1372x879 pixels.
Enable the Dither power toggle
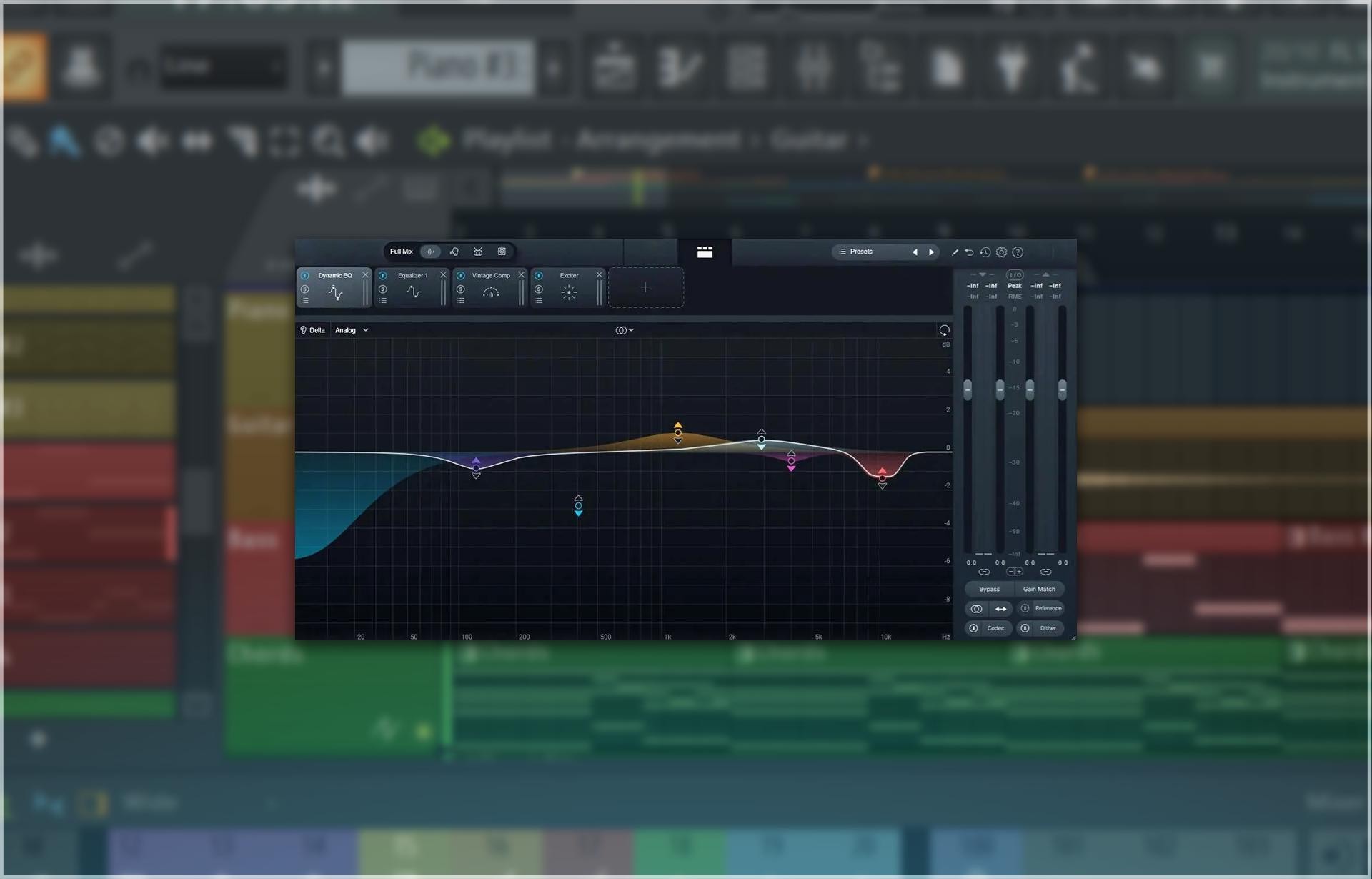click(1025, 628)
